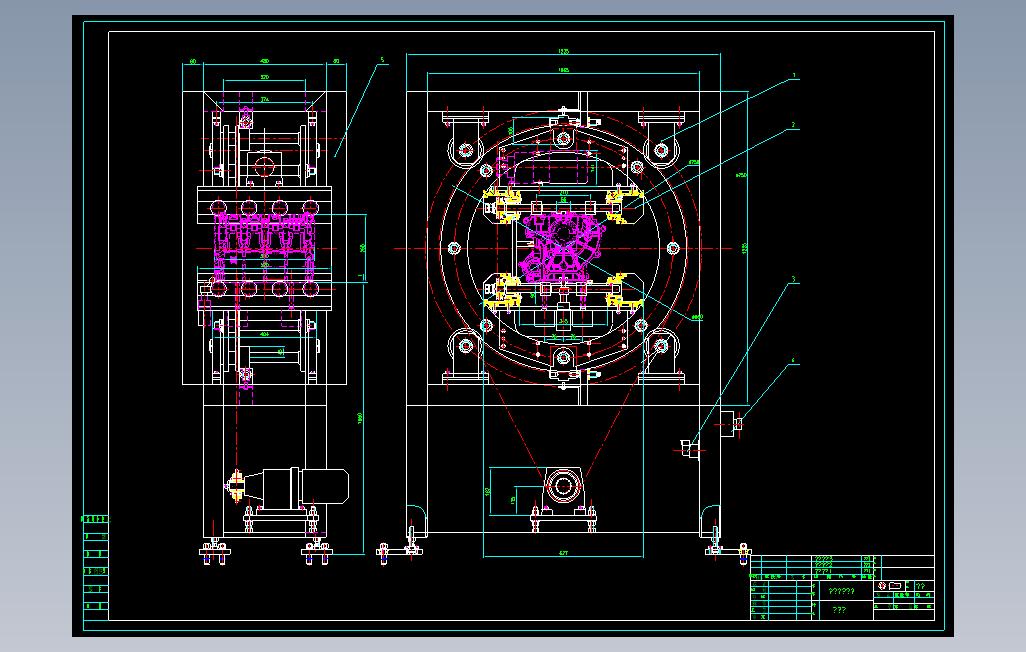Select the 175 height dimension near the drive pulley

[513, 500]
